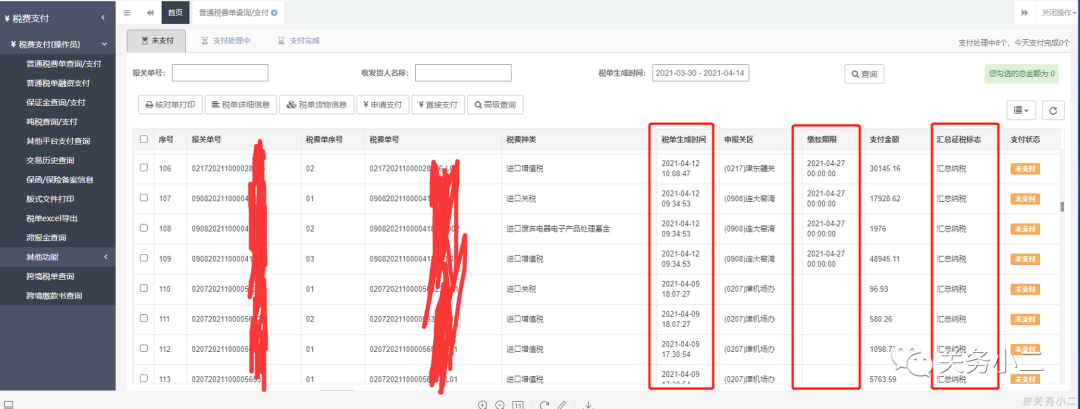1080x409 pixels.
Task: Open 跨境税单查询 in the sidebar
Action: pyautogui.click(x=50, y=276)
